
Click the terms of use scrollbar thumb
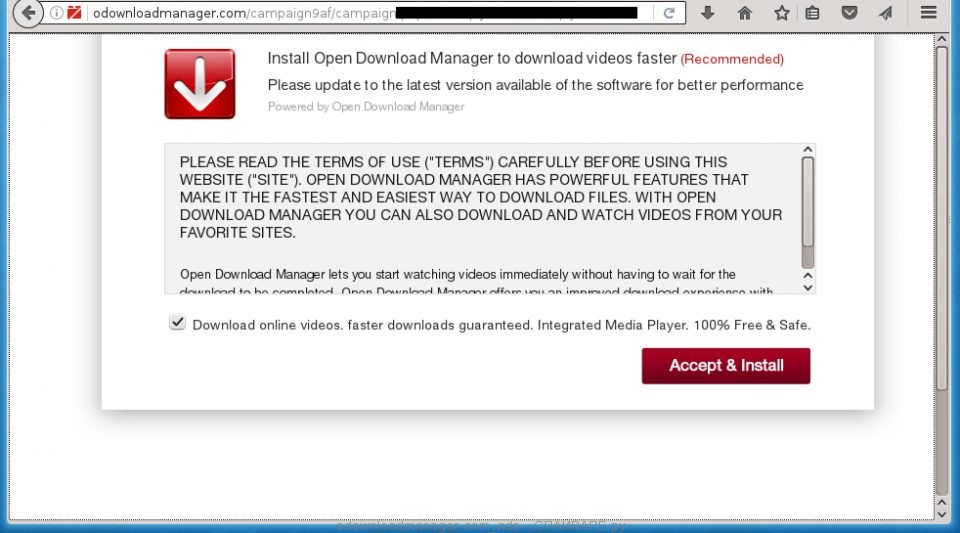pyautogui.click(x=807, y=200)
